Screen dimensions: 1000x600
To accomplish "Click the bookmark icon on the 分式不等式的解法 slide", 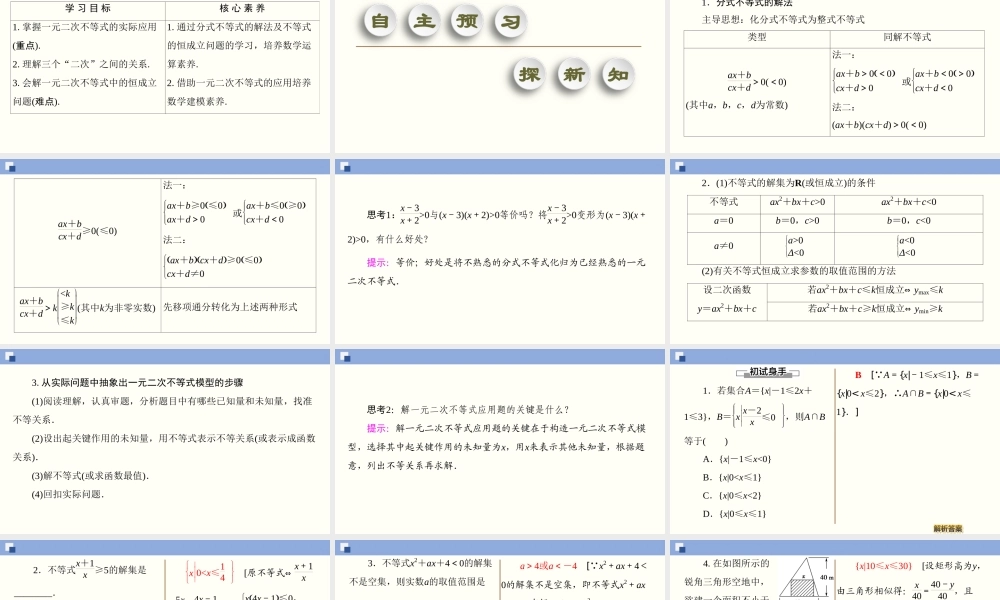I will pos(678,2).
